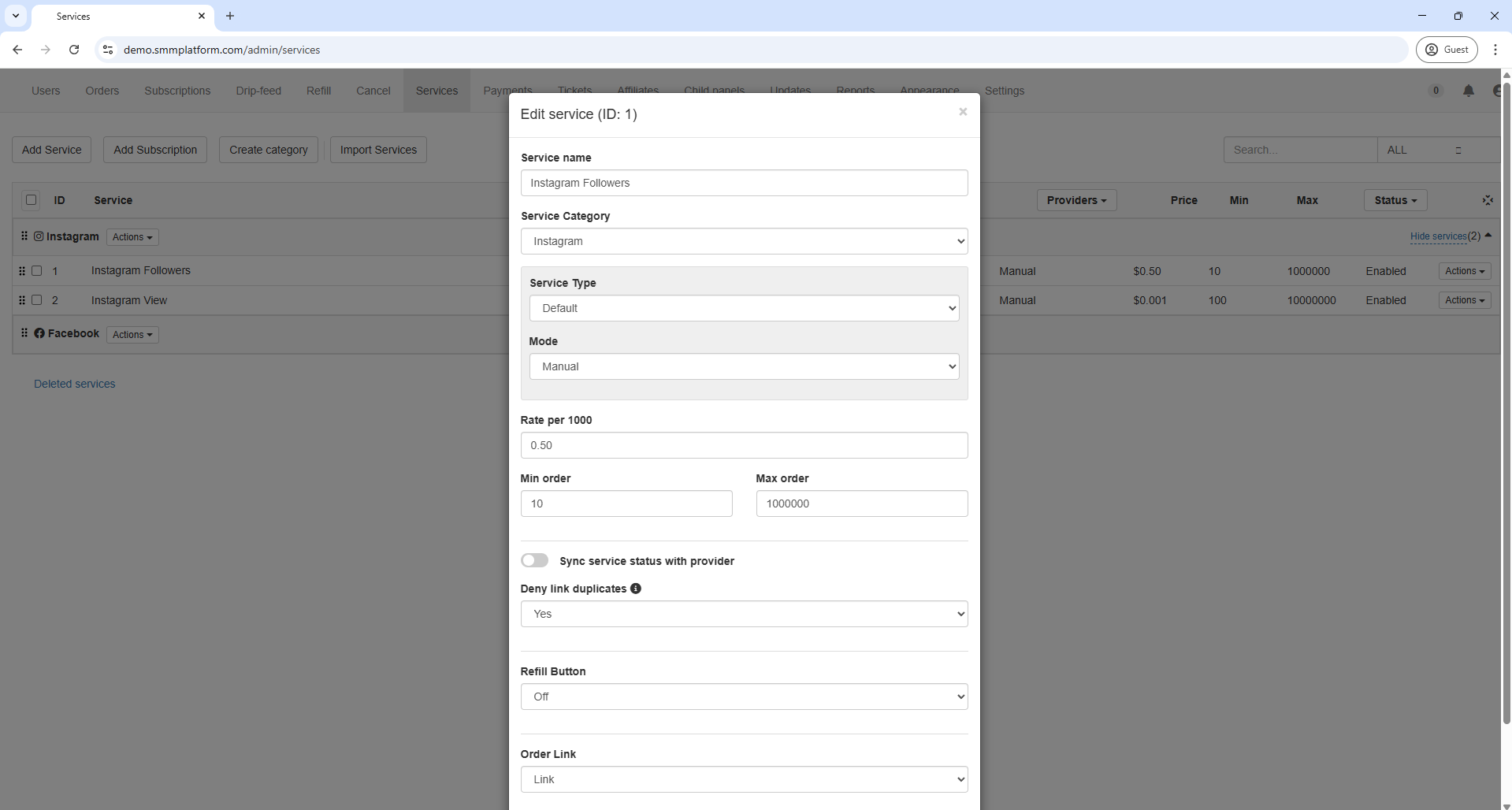This screenshot has width=1512, height=810.
Task: Open the Deleted services link
Action: click(75, 384)
